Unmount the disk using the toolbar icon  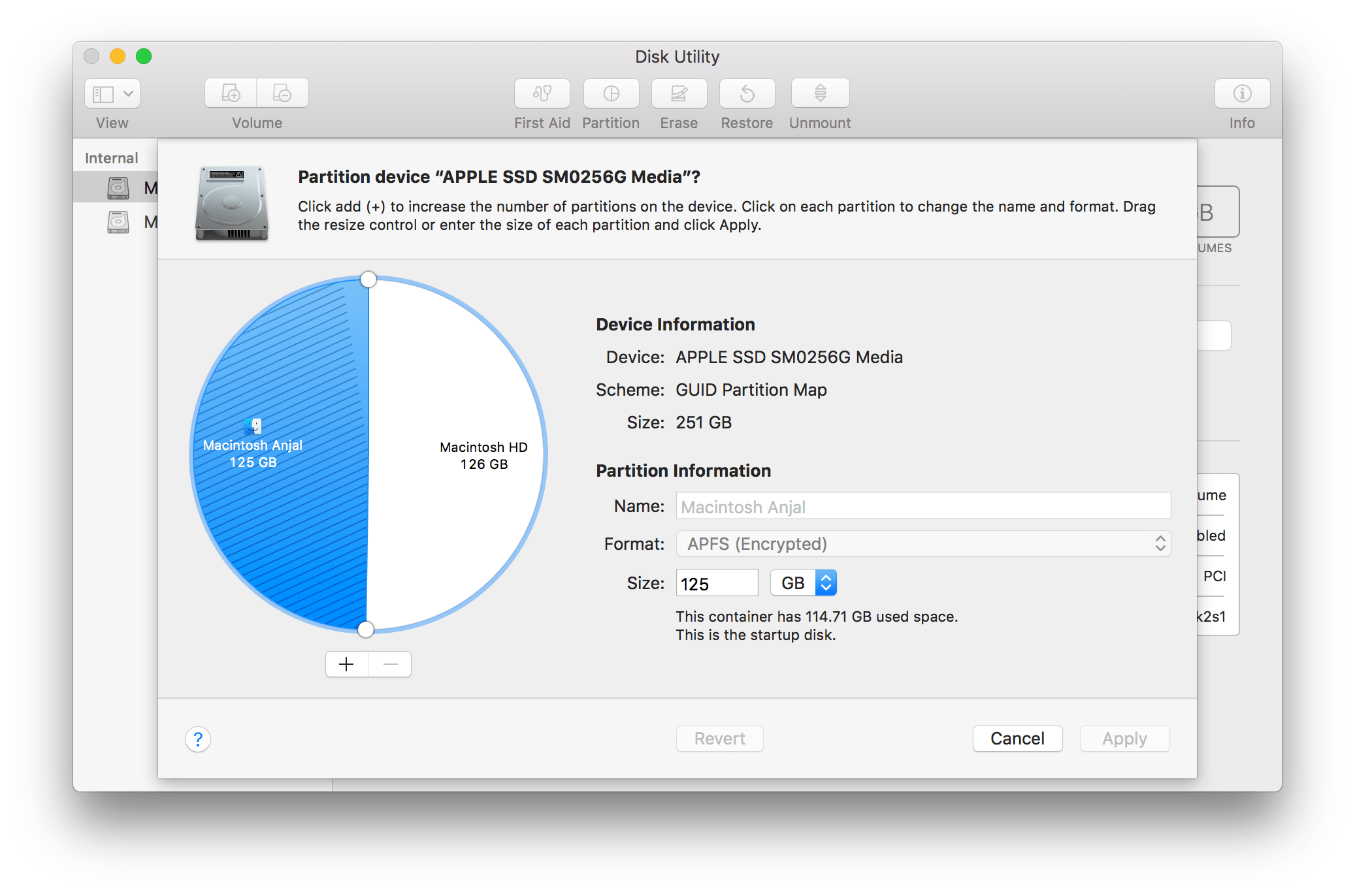pyautogui.click(x=819, y=93)
